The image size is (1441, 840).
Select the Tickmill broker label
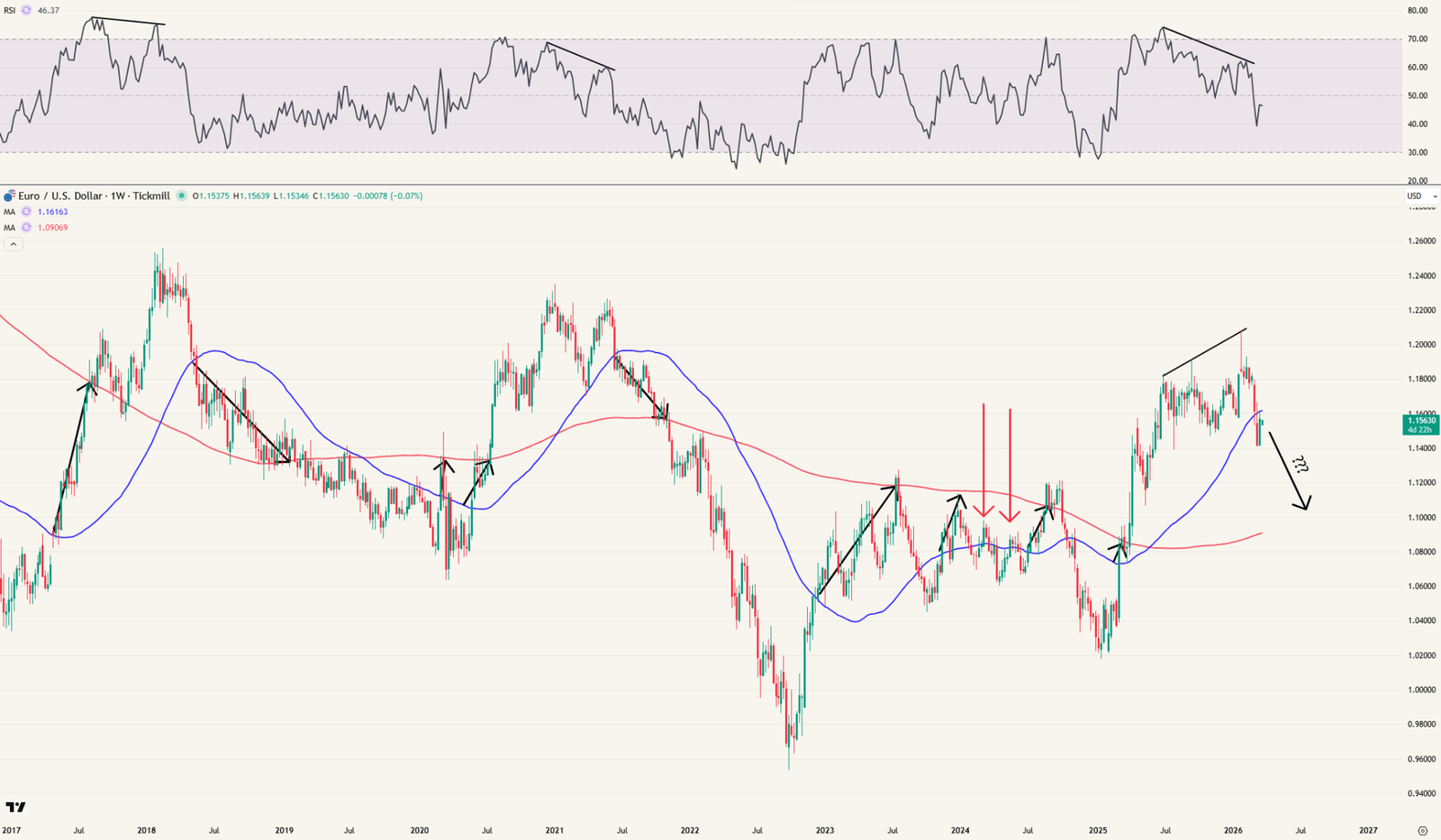150,195
